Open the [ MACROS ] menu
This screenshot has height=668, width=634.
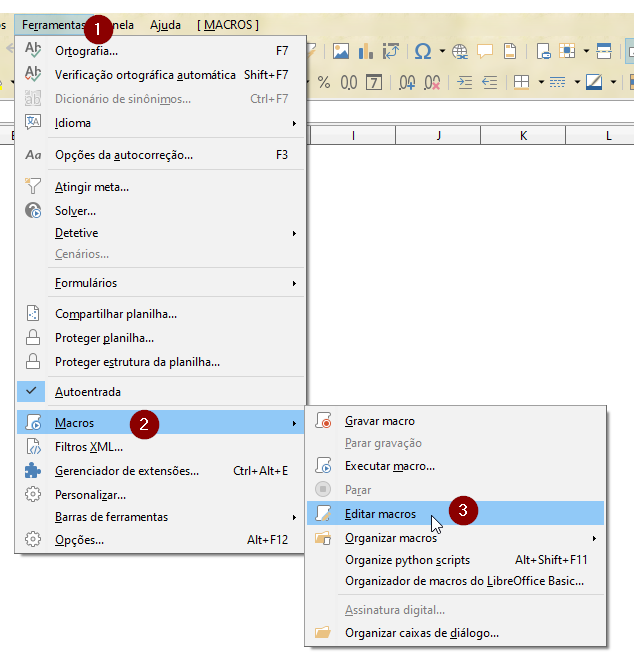(x=228, y=25)
